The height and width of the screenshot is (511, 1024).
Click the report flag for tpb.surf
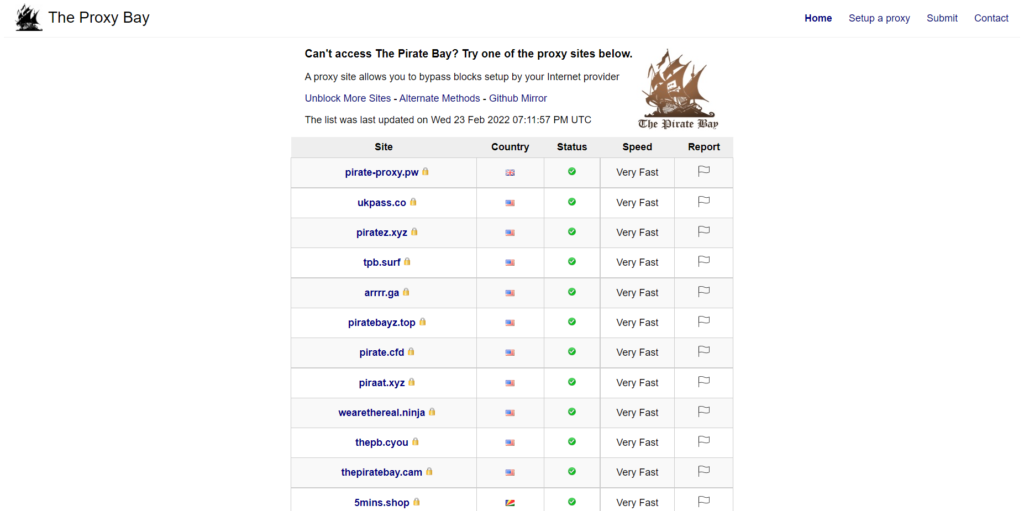pos(703,261)
